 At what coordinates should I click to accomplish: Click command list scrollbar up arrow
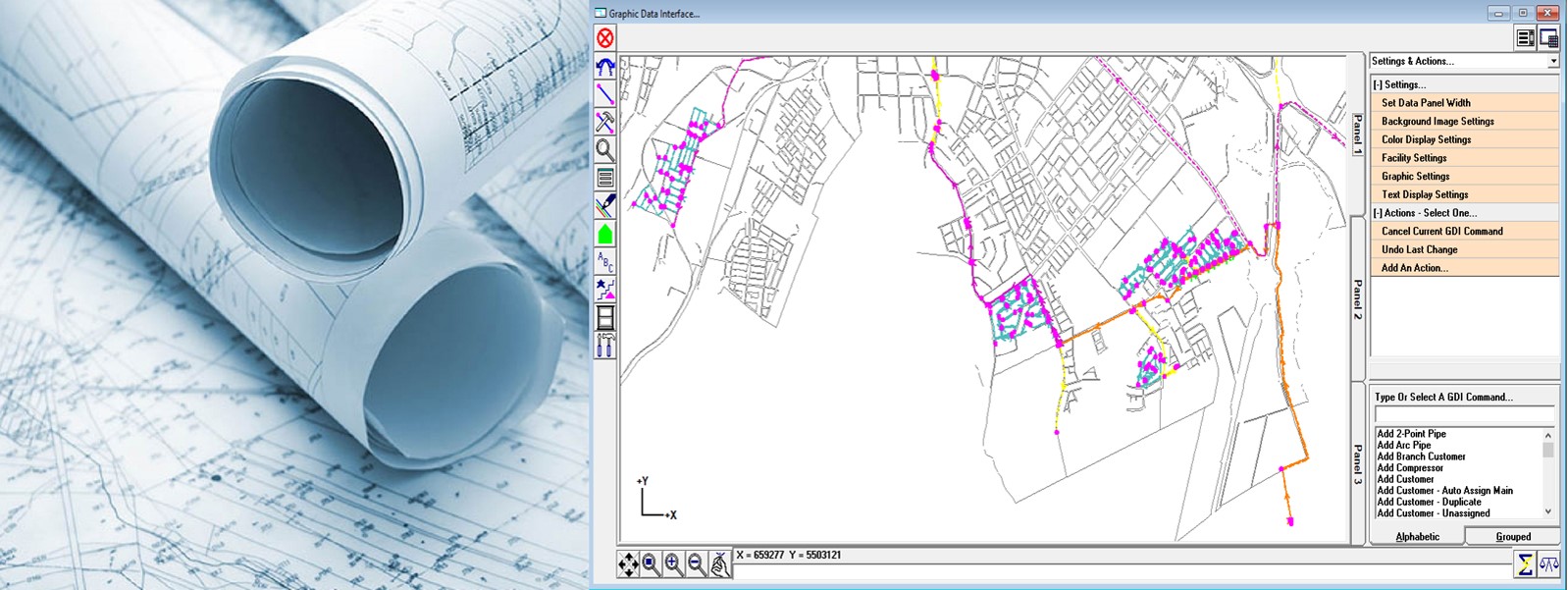tap(1548, 435)
